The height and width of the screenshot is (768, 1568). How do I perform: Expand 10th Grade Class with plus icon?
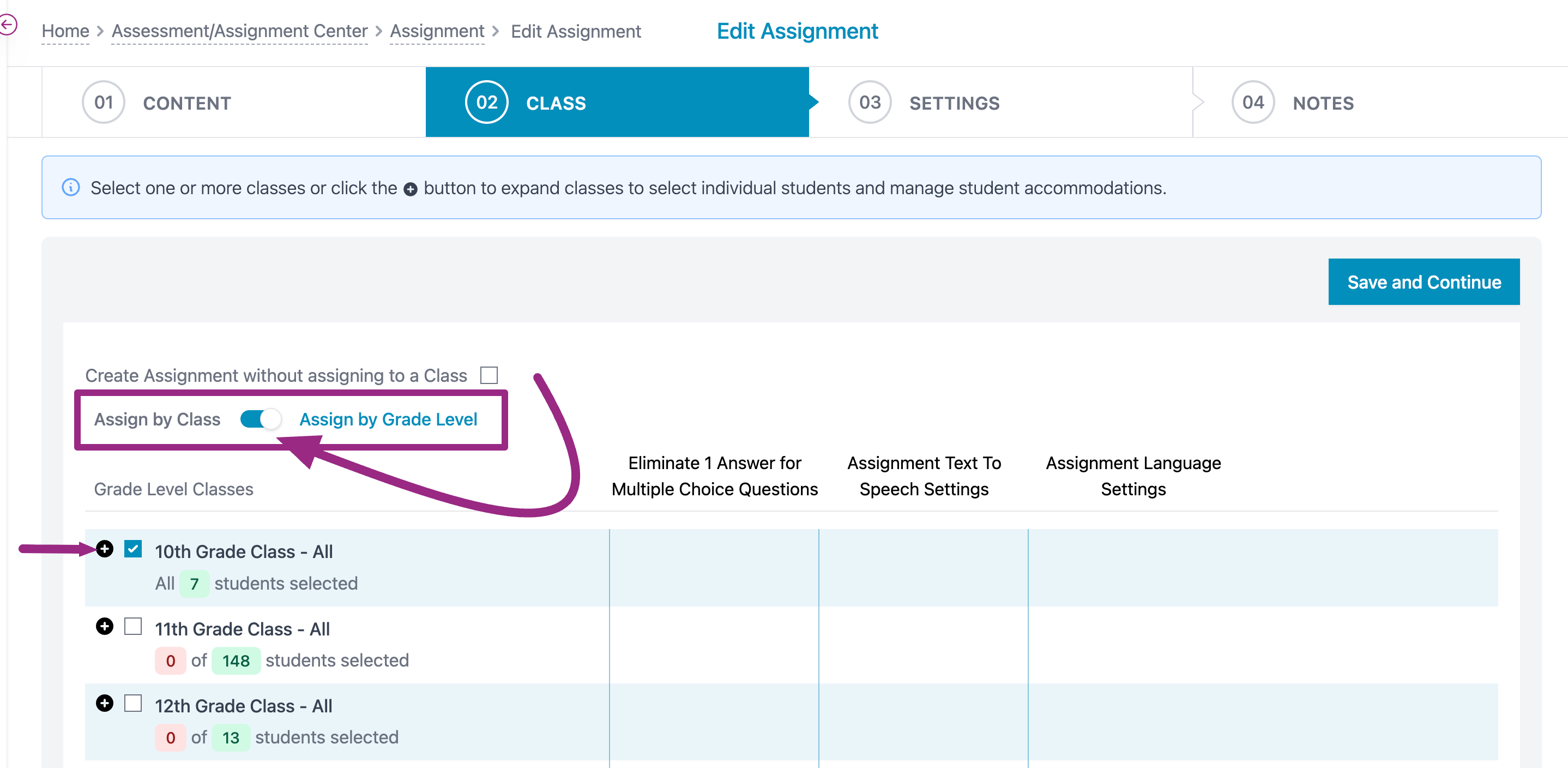(x=105, y=549)
